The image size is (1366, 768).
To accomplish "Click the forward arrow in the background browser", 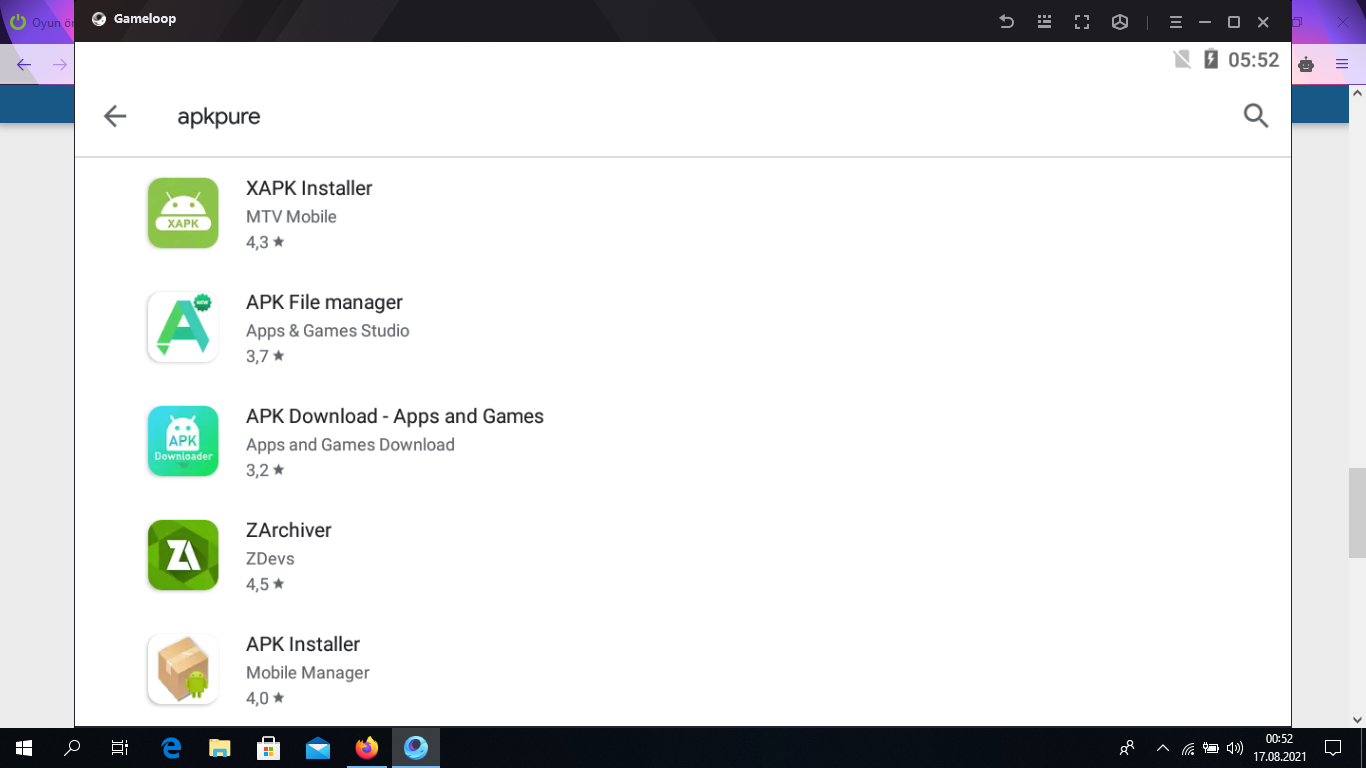I will pos(60,65).
